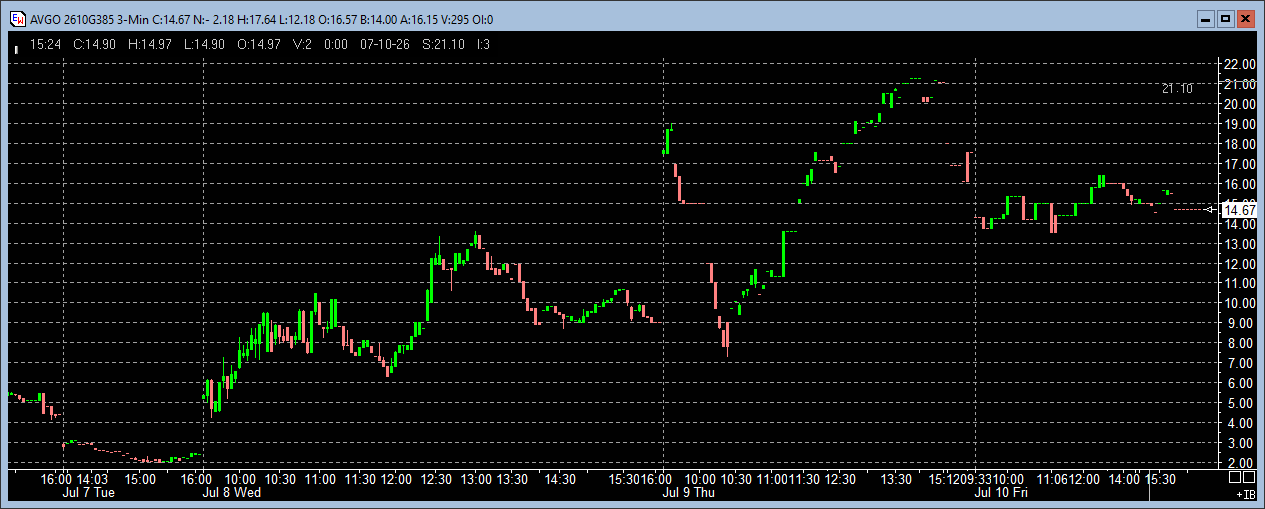Click the second small square box beside the time axis
1265x509 pixels.
coord(1248,478)
